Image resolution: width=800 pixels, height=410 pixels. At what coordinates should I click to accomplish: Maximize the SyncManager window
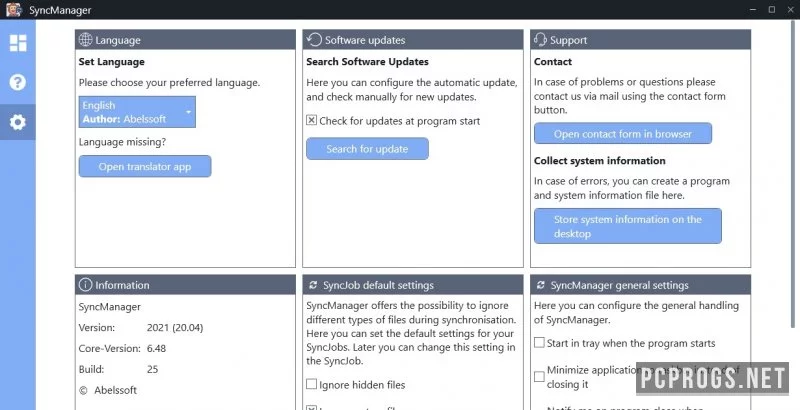click(772, 10)
